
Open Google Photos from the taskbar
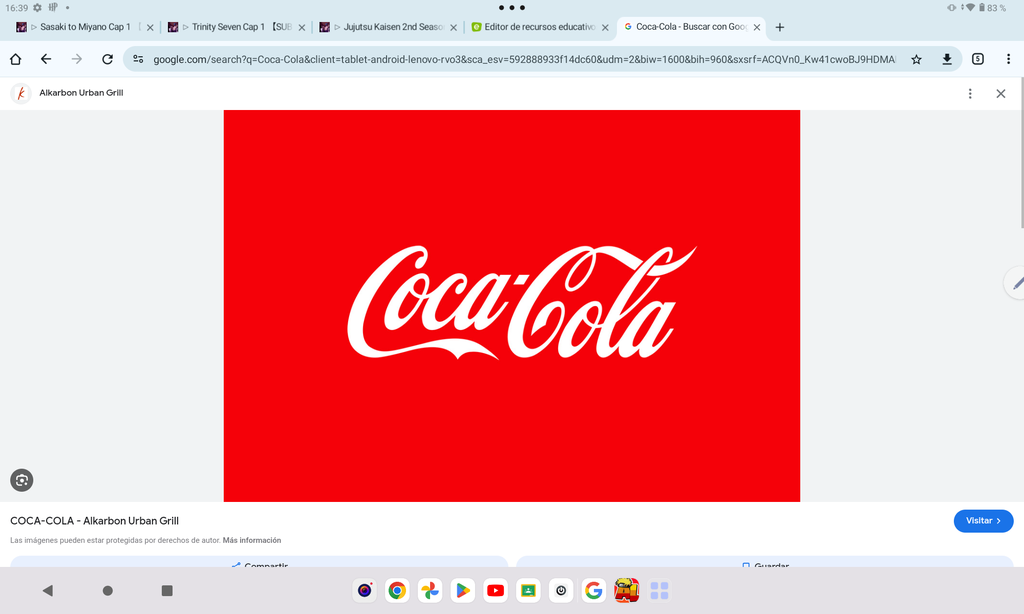[430, 590]
